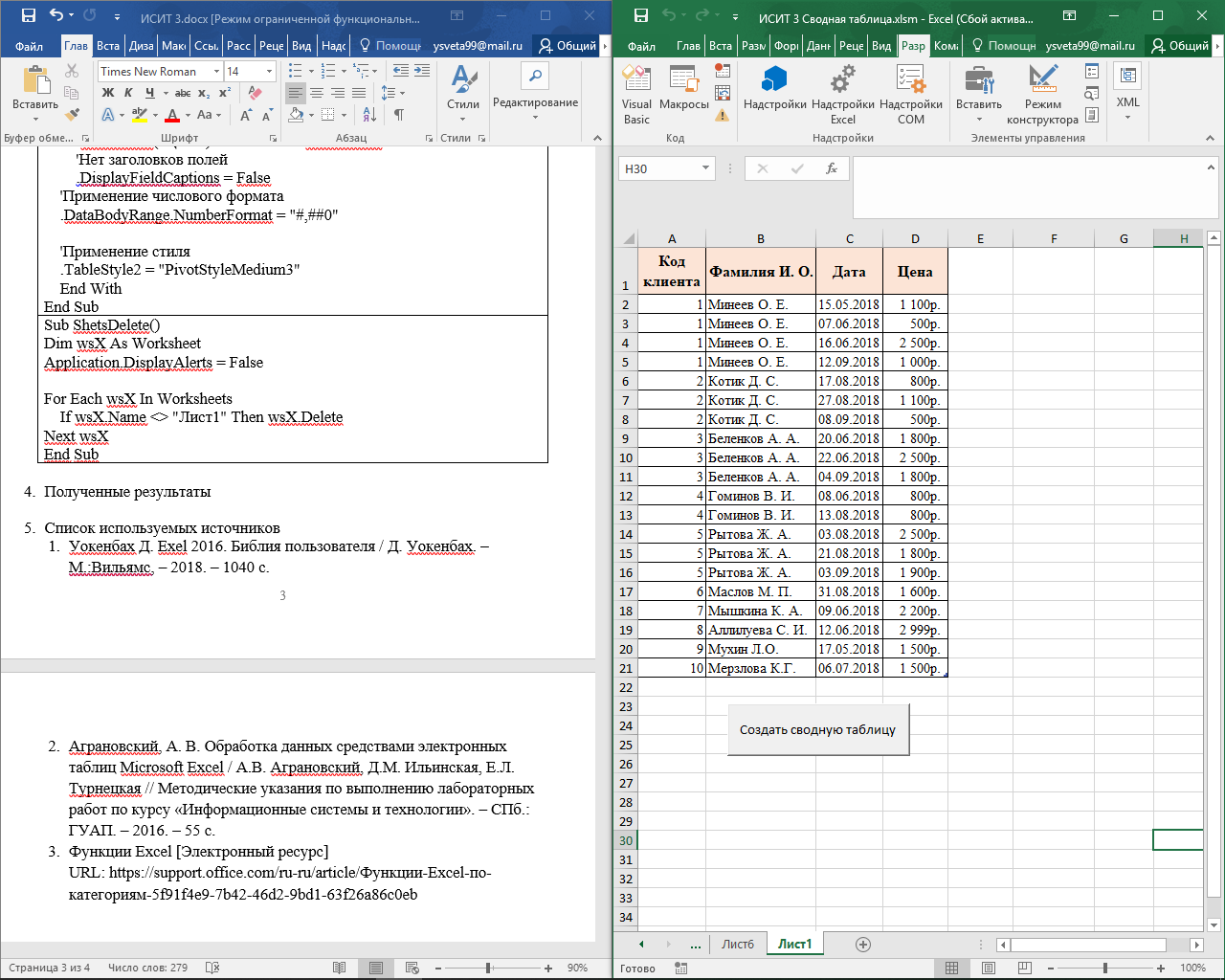Open the font size 14 dropdown
The image size is (1225, 980).
click(x=269, y=71)
